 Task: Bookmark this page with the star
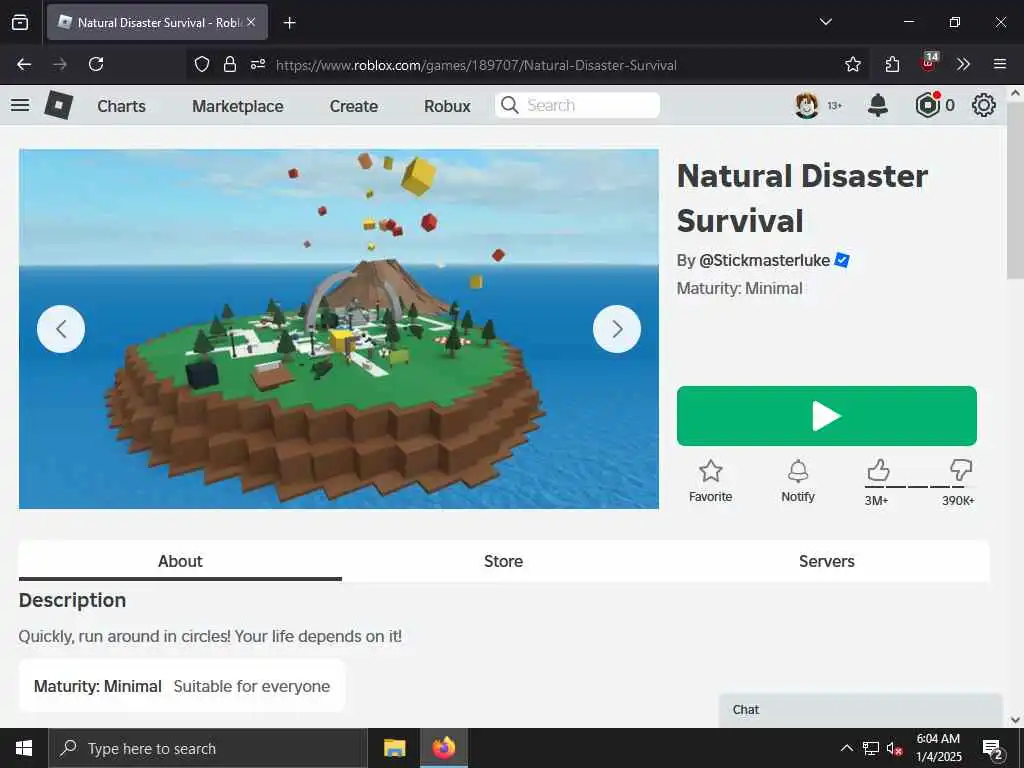853,64
